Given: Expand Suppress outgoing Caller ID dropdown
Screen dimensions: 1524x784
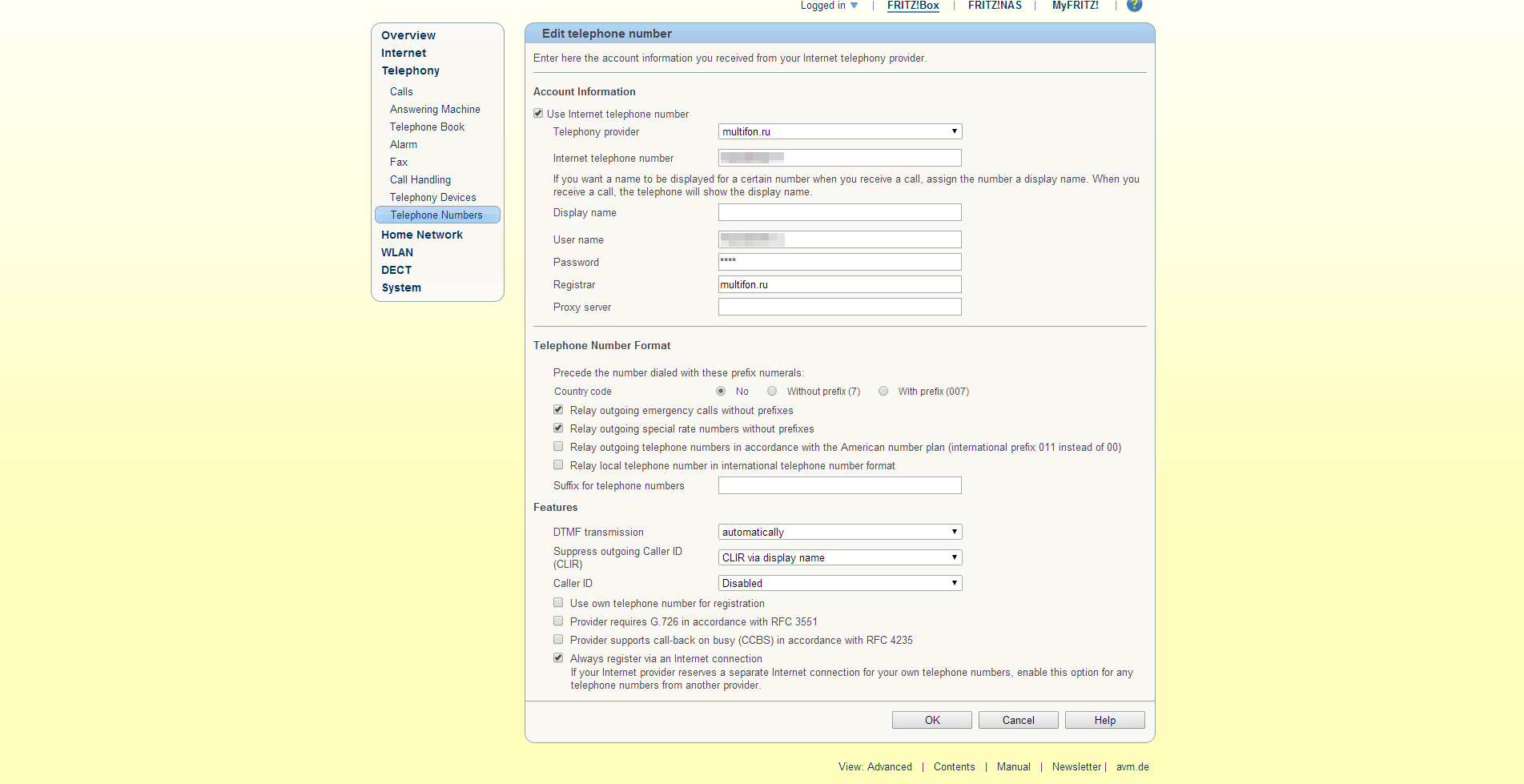Looking at the screenshot, I should (x=839, y=557).
